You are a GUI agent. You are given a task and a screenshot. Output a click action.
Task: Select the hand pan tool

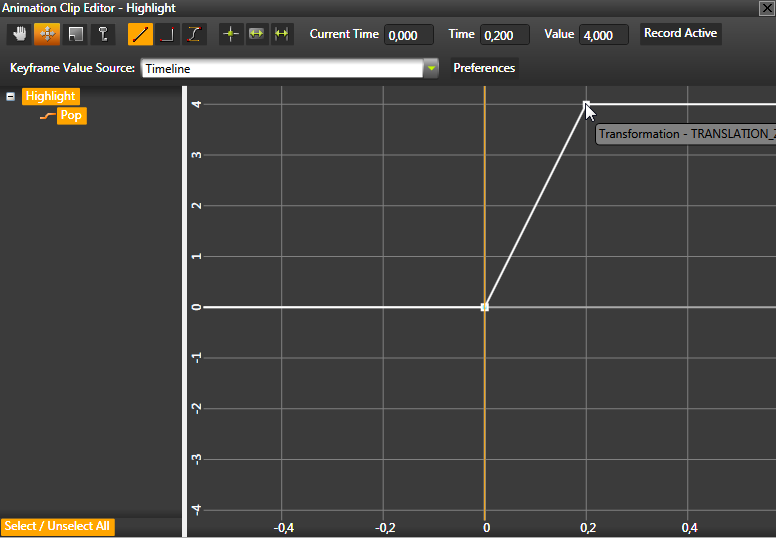(20, 34)
